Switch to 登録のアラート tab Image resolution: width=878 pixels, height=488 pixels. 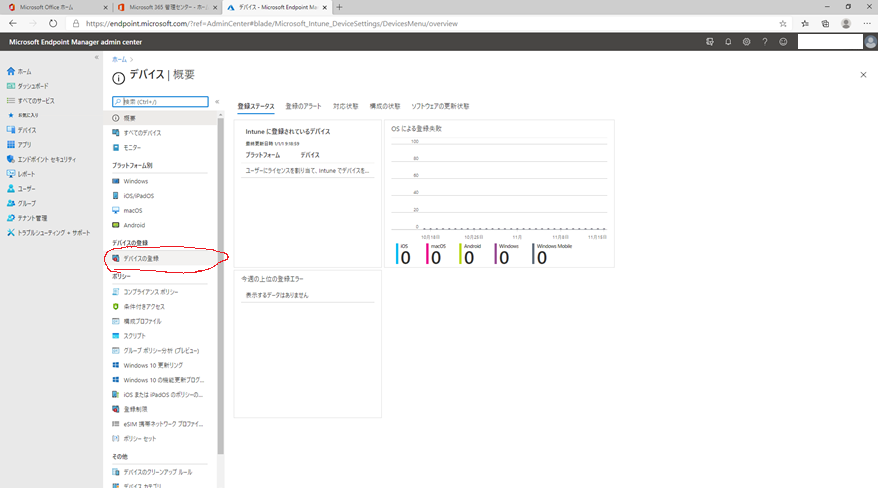[303, 106]
